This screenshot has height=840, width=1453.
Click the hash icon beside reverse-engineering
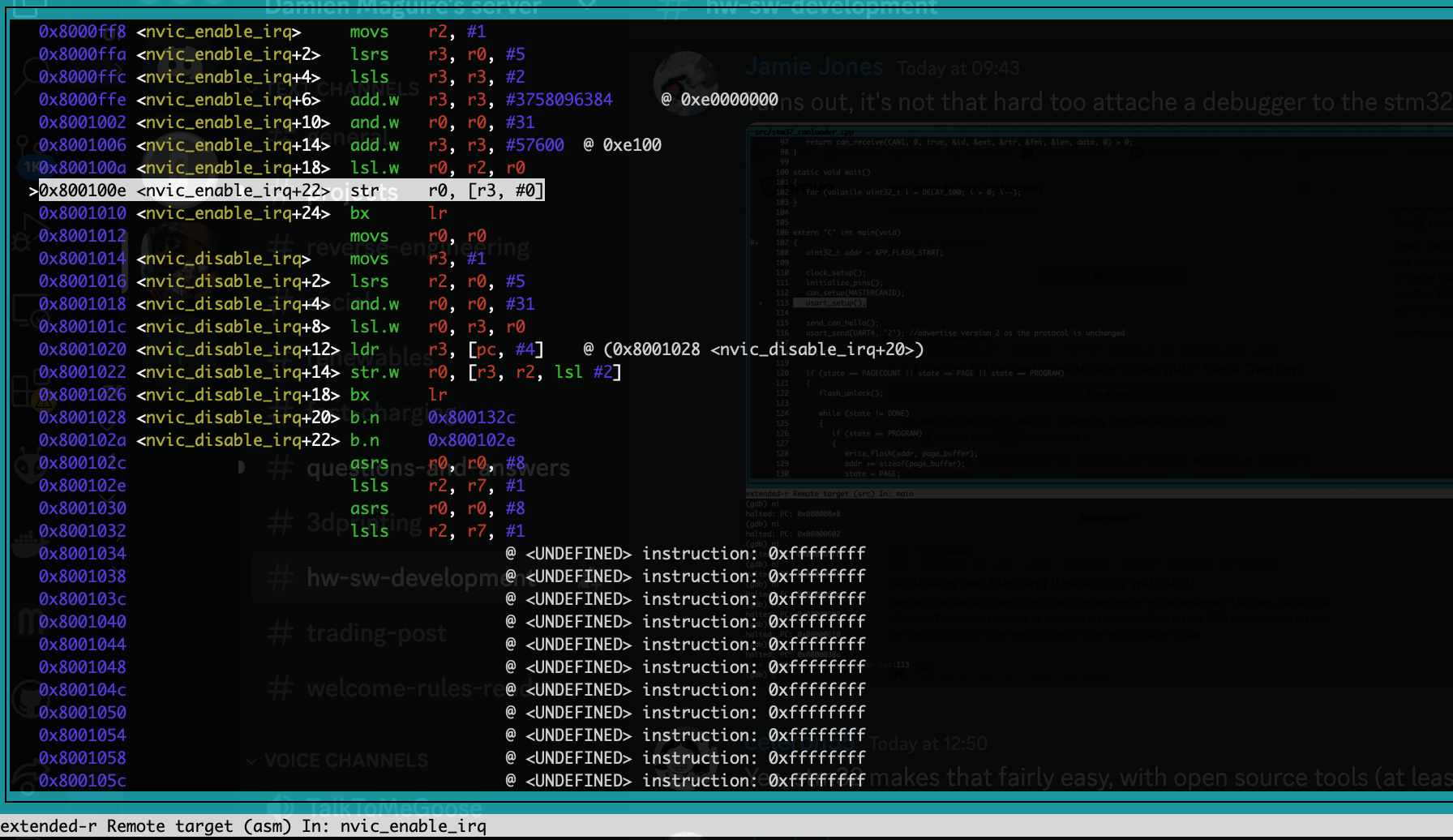point(281,246)
